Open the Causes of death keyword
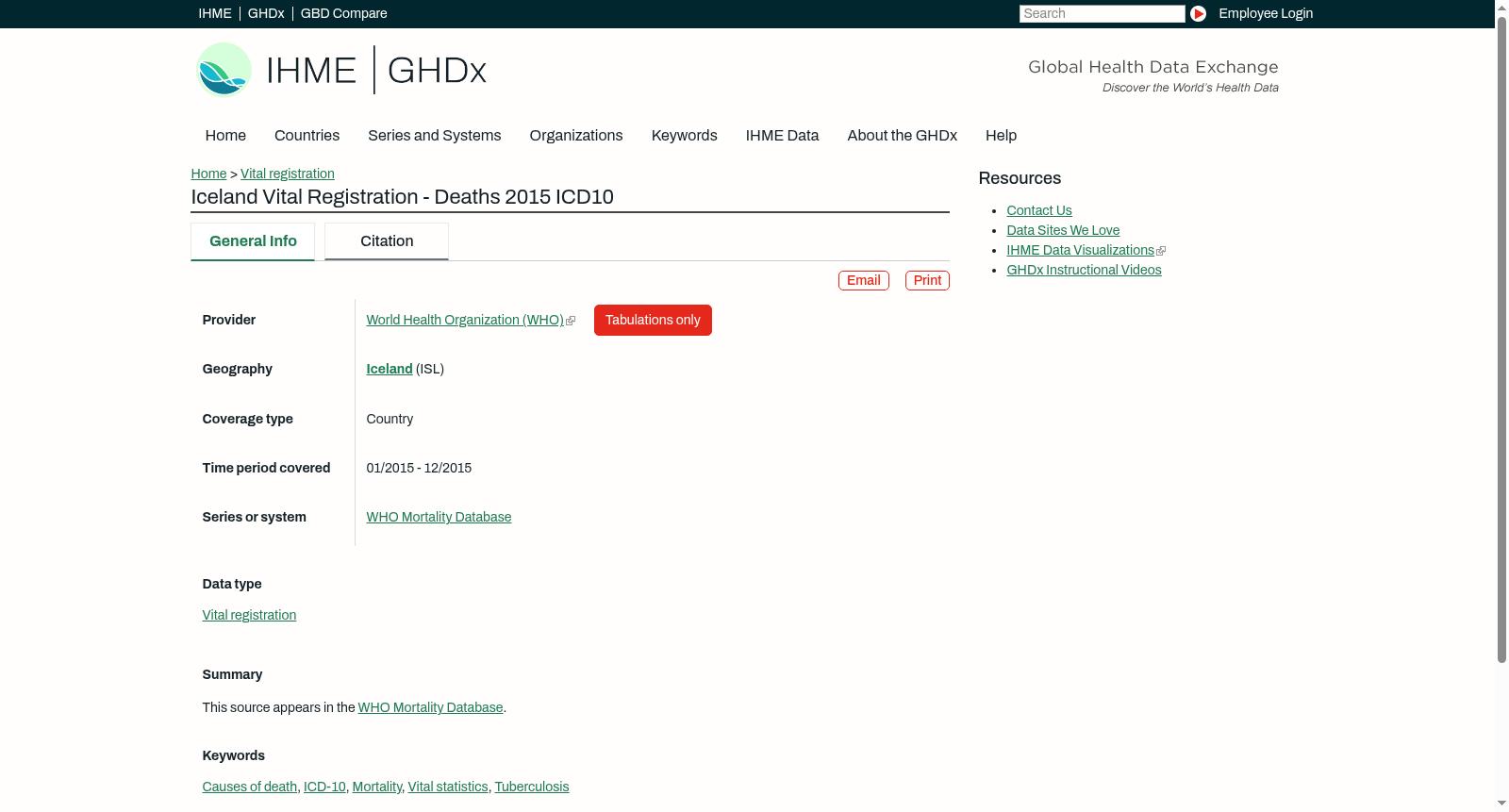This screenshot has height=812, width=1509. coord(250,787)
